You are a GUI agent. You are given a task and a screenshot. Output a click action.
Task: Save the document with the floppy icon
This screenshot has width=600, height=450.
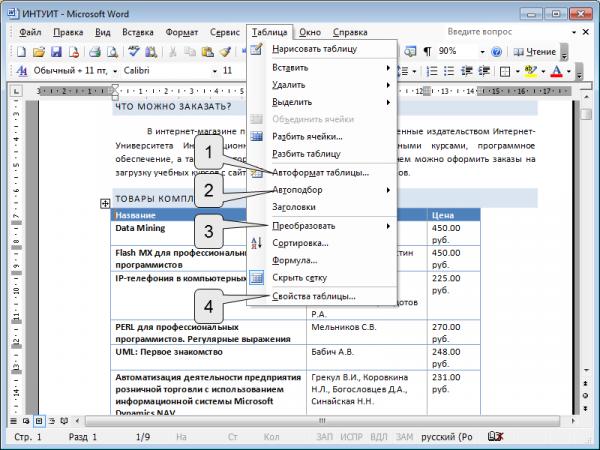pos(56,52)
